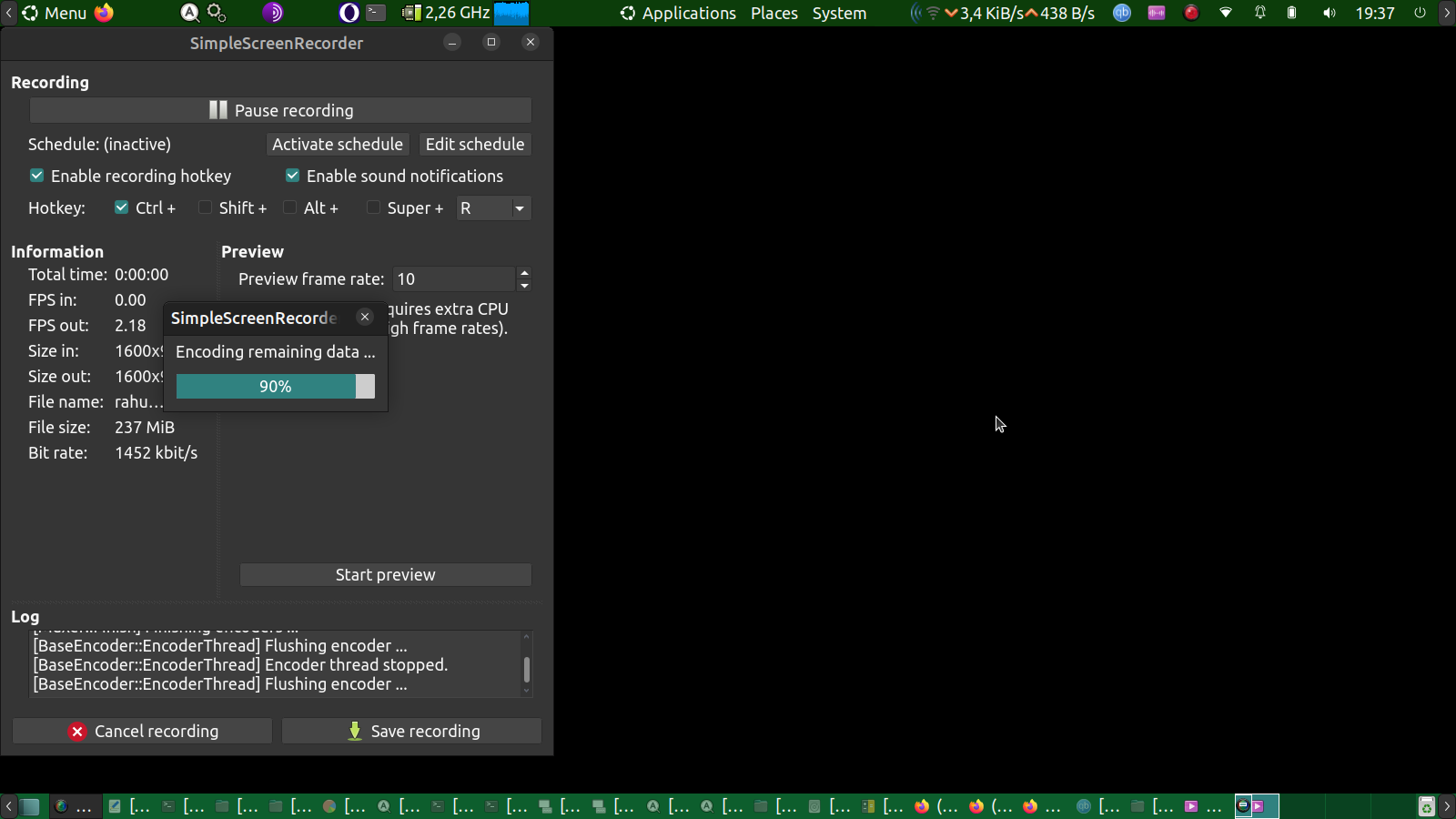Click Edit schedule button

click(475, 144)
